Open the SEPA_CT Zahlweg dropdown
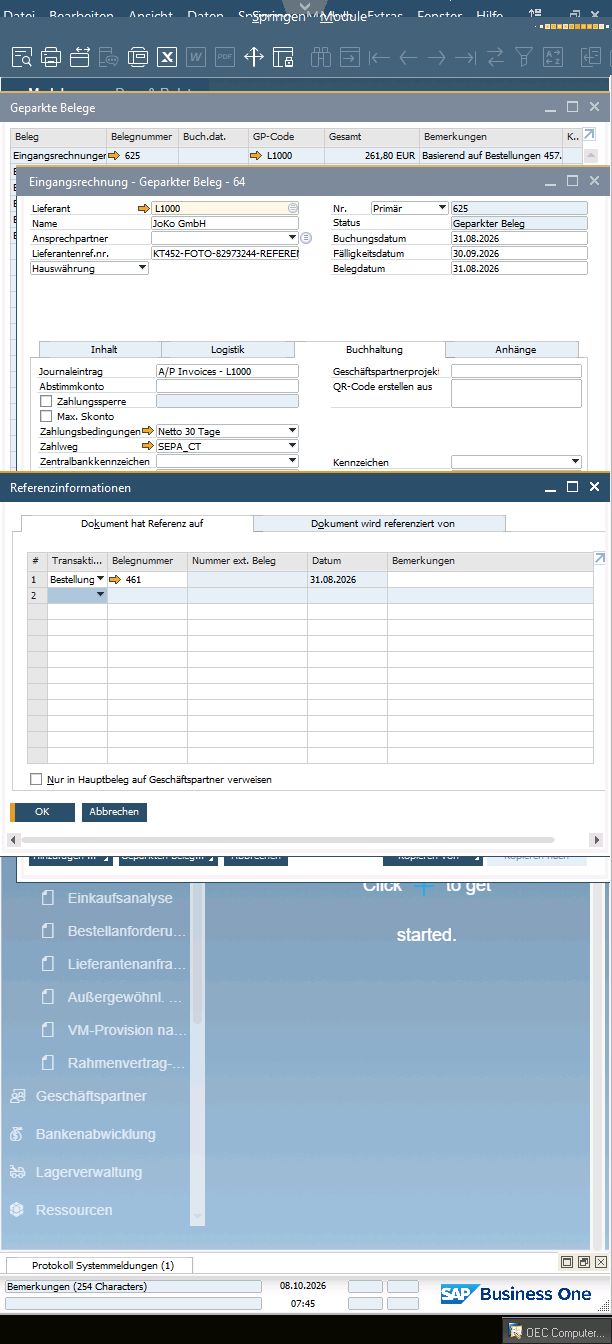Viewport: 612px width, 1344px height. (292, 446)
